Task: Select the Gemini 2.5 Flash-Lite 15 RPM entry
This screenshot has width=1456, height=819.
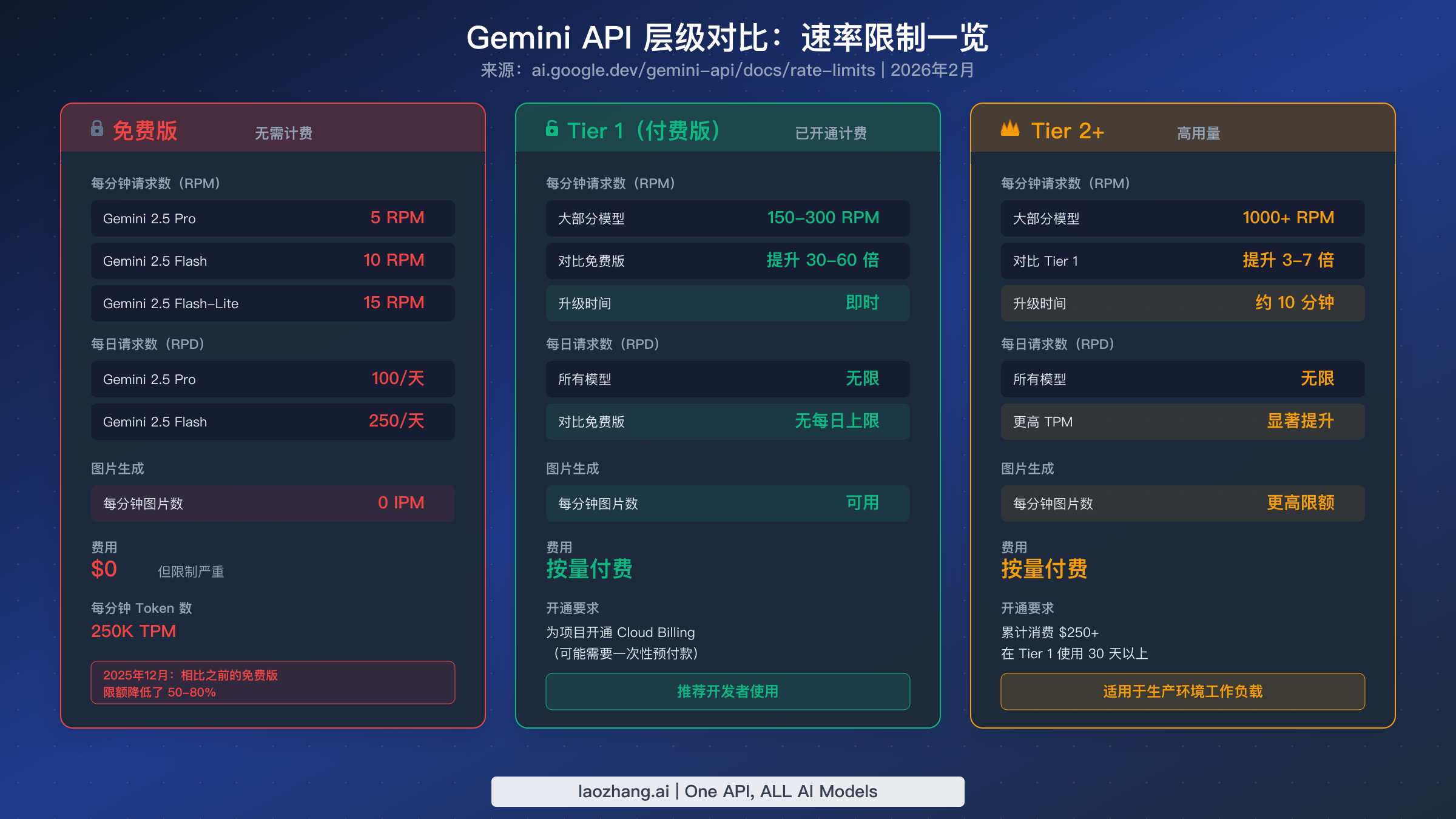Action: click(x=272, y=303)
